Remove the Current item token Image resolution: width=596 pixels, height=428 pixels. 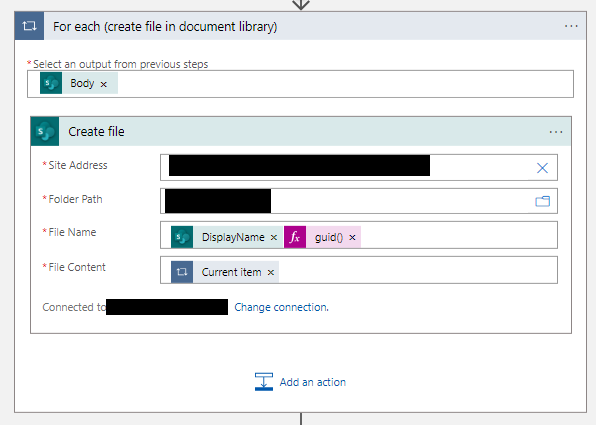[271, 273]
